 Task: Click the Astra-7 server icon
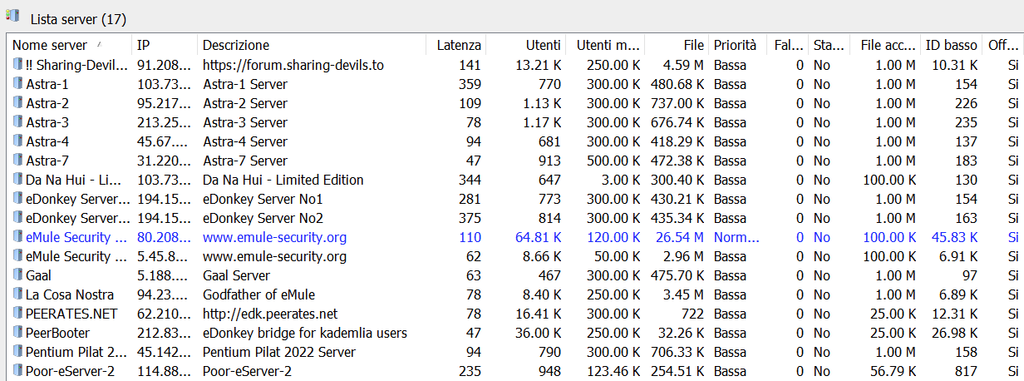(18, 160)
